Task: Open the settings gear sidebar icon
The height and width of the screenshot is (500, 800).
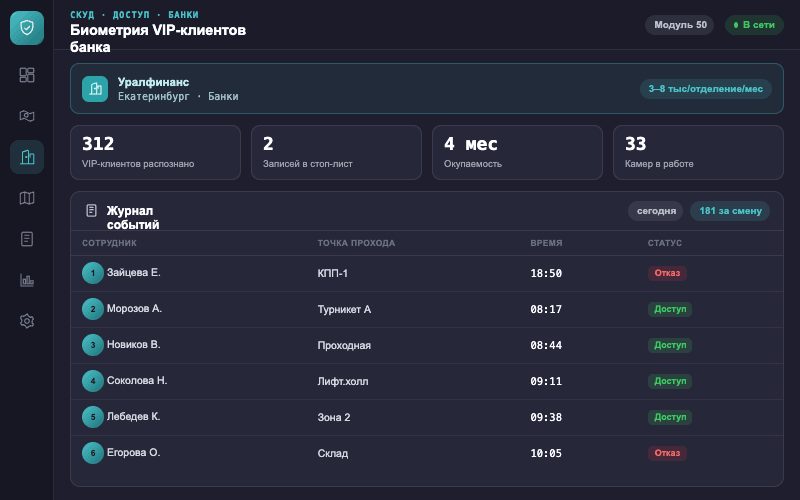Action: [x=27, y=321]
